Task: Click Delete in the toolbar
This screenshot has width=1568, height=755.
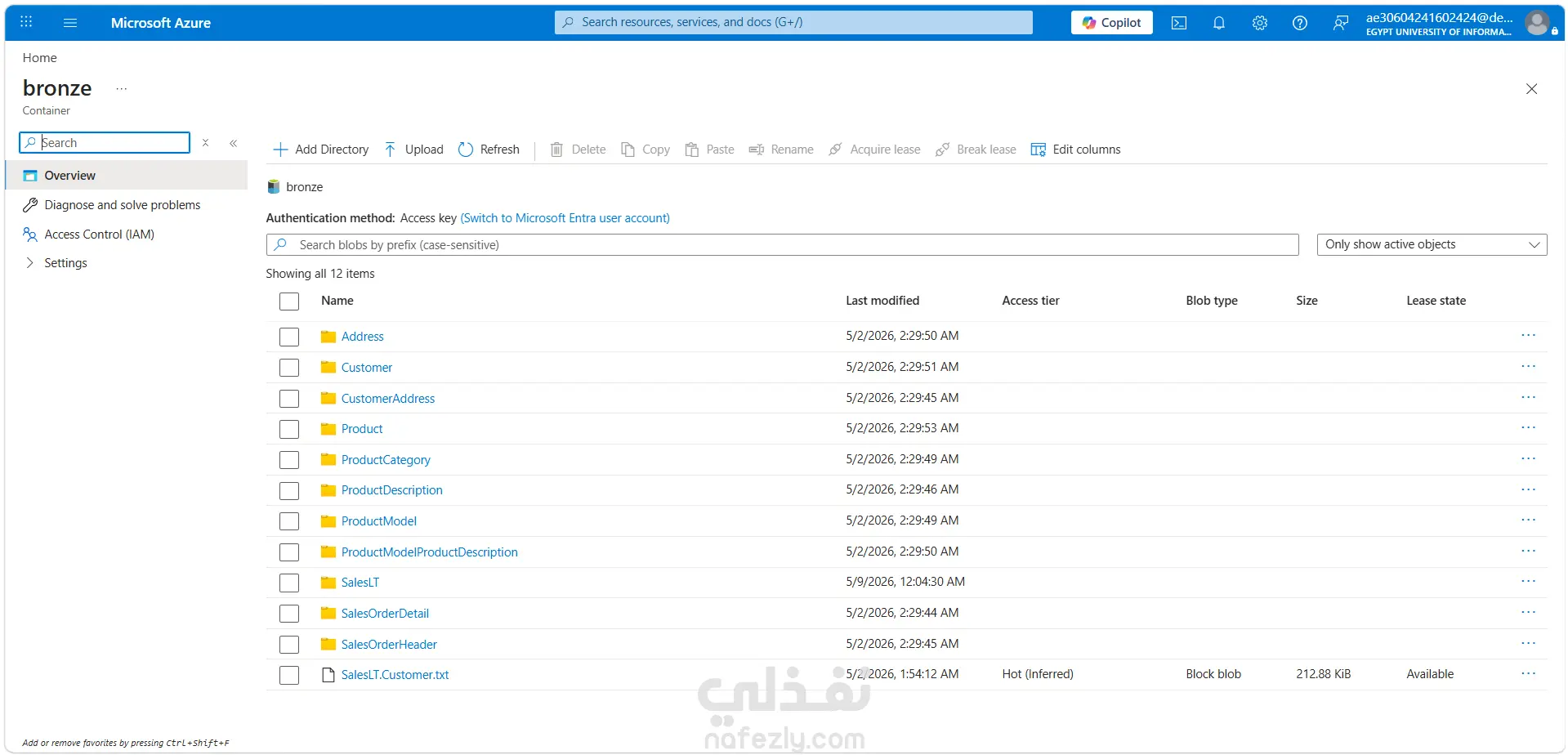Action: pos(578,150)
